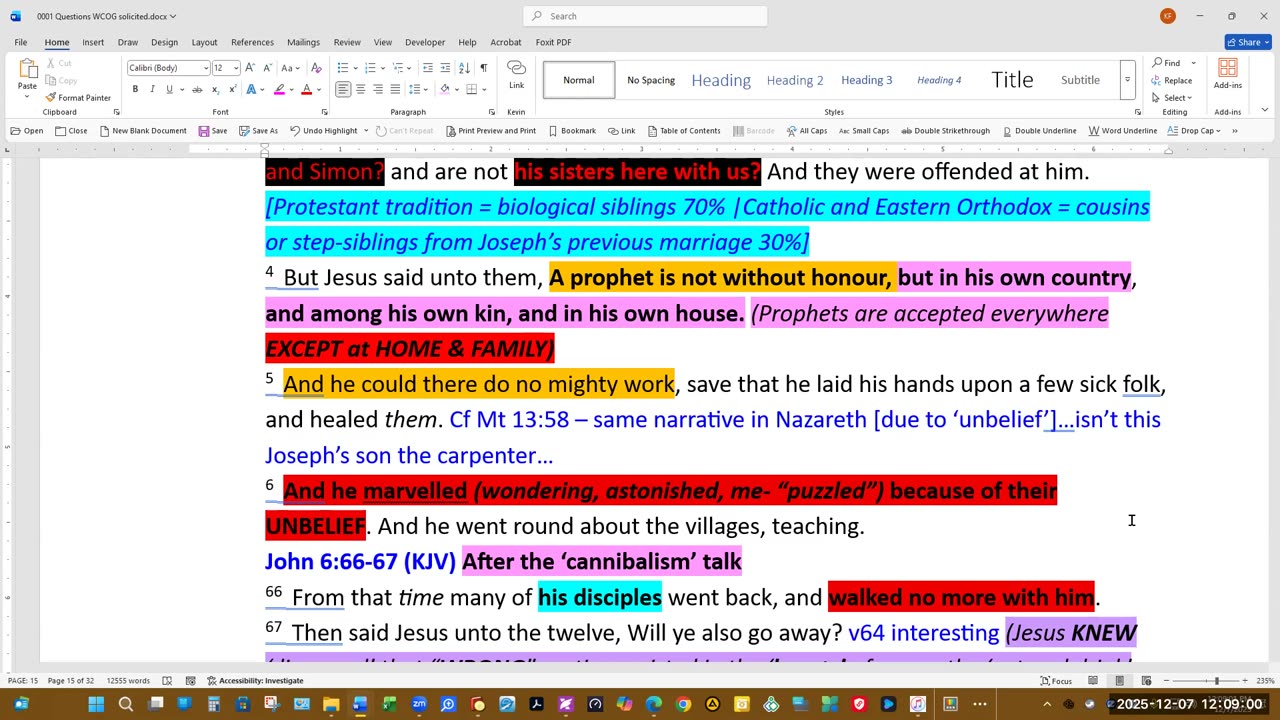1280x720 pixels.
Task: Toggle Subscript formatting
Action: [216, 89]
